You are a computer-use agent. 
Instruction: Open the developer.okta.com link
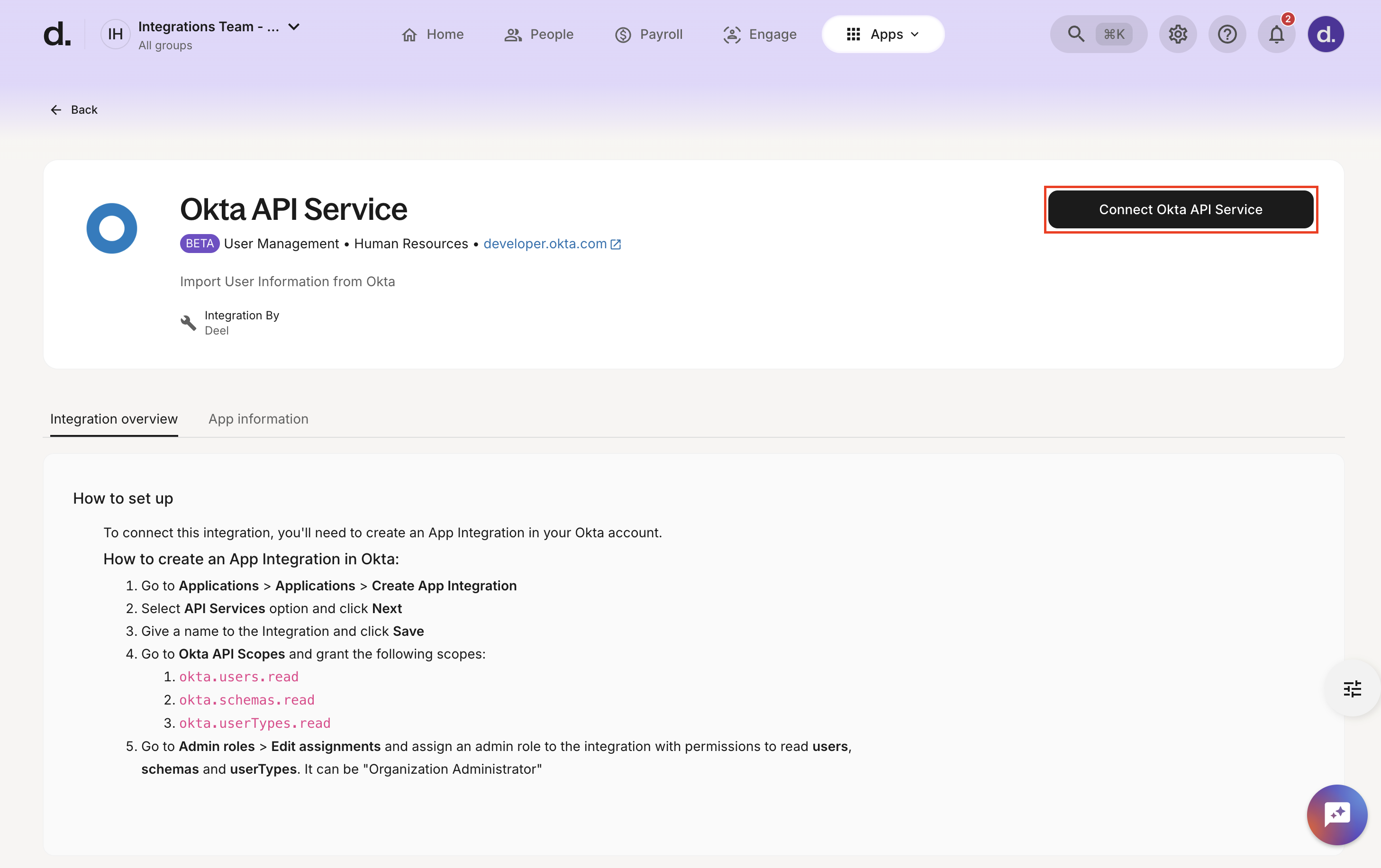pos(544,244)
